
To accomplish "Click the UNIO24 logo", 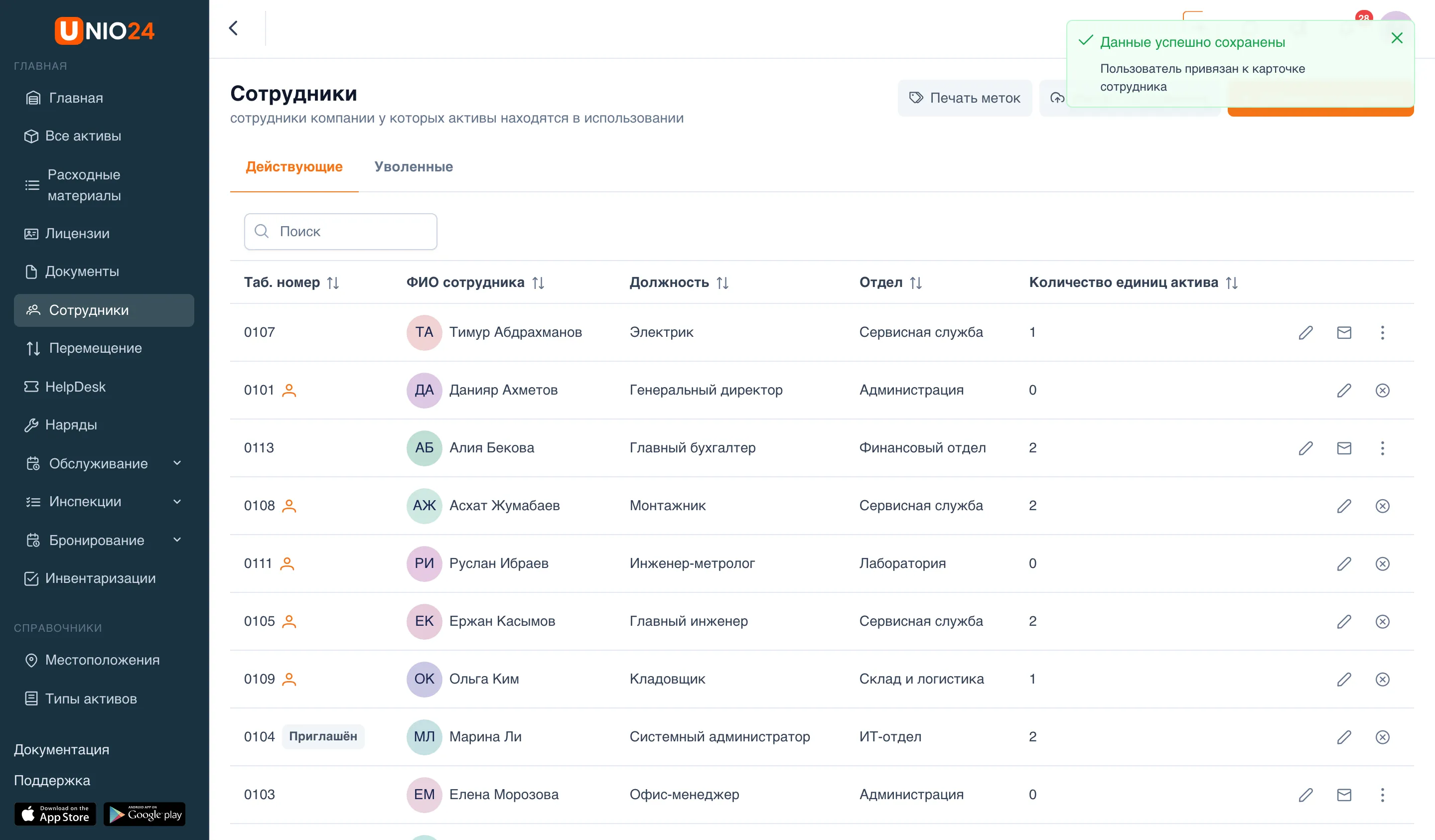I will coord(104,30).
